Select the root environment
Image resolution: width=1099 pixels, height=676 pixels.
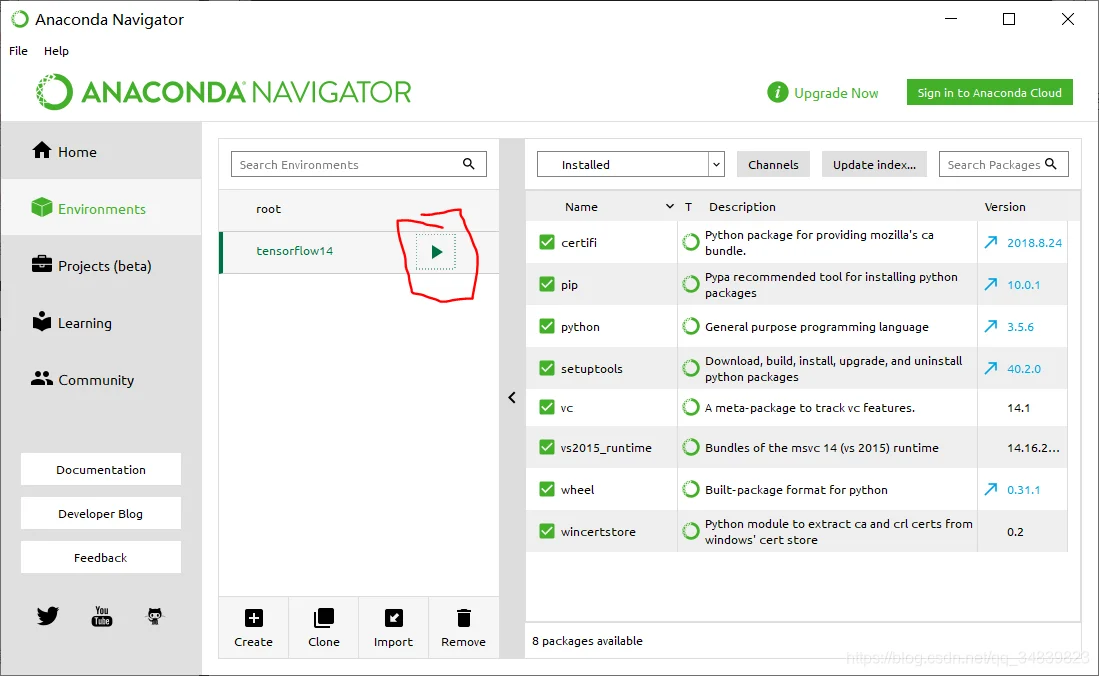(359, 209)
